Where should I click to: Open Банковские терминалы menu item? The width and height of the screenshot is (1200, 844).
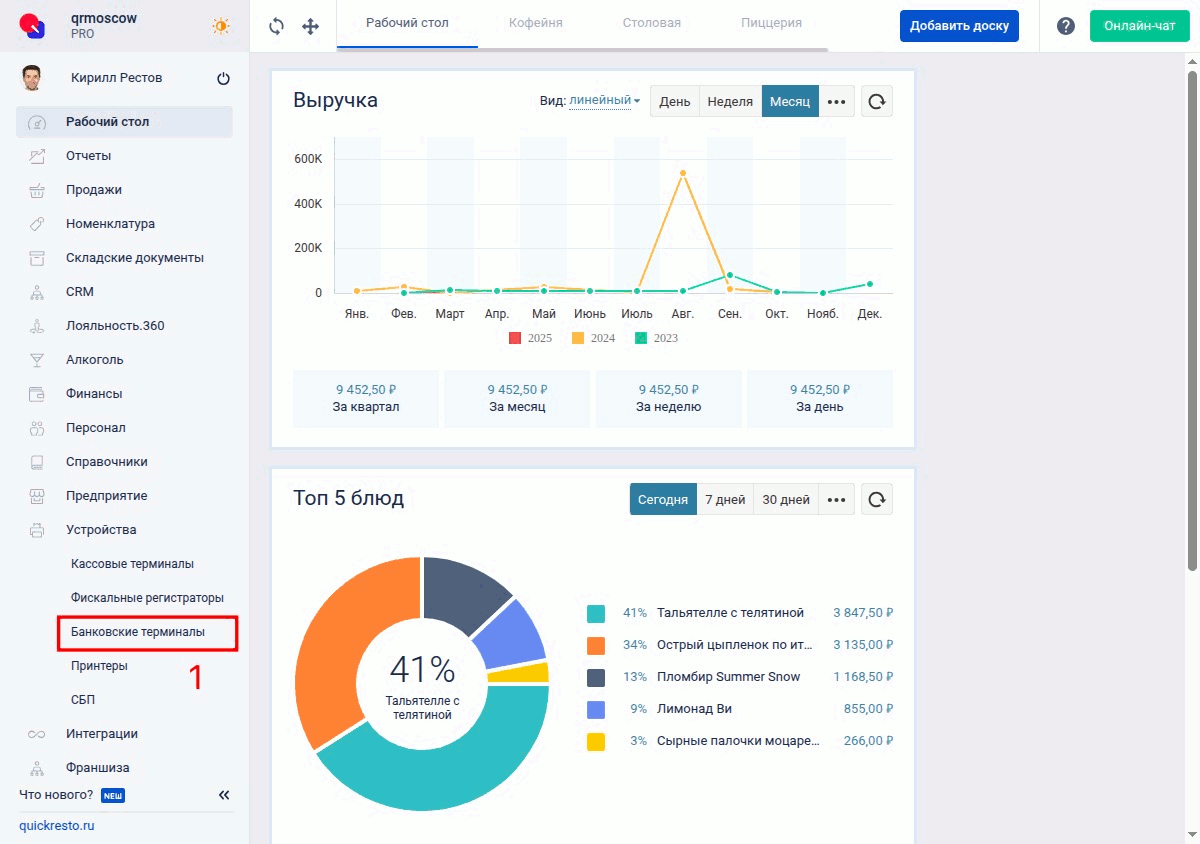[138, 632]
